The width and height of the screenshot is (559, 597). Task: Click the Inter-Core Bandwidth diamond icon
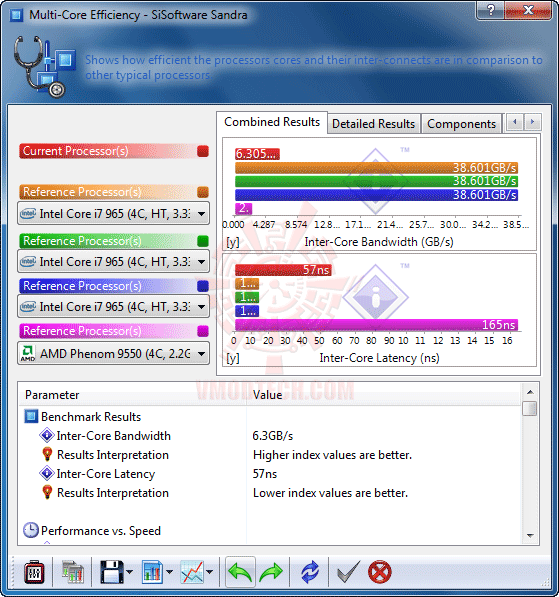pos(47,435)
